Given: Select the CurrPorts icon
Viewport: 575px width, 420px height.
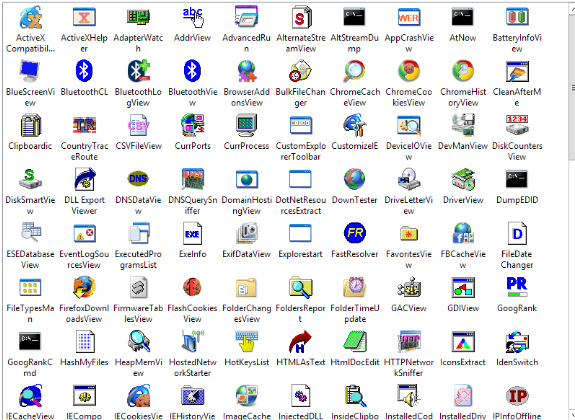Looking at the screenshot, I should pyautogui.click(x=193, y=125).
